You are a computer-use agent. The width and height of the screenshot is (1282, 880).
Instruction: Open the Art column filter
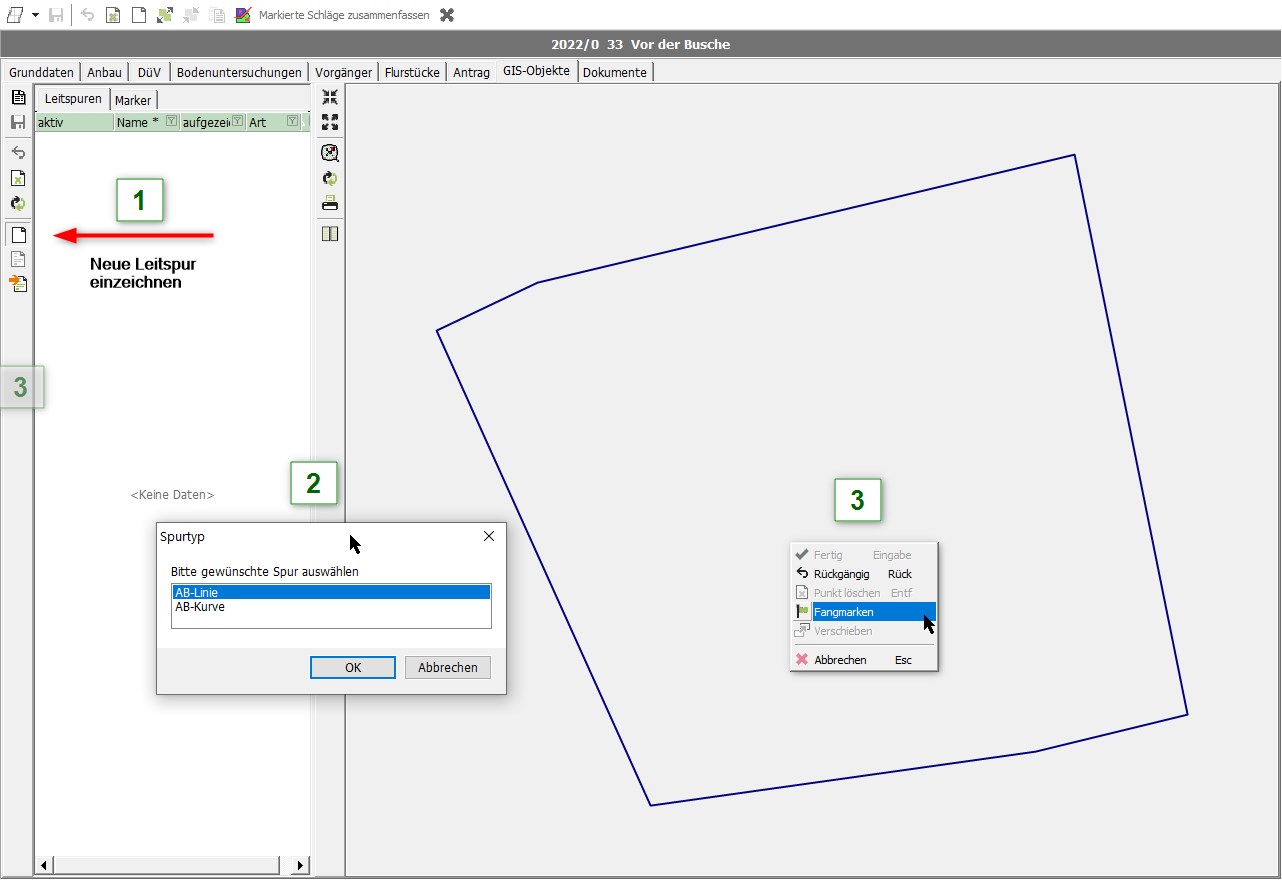[292, 122]
